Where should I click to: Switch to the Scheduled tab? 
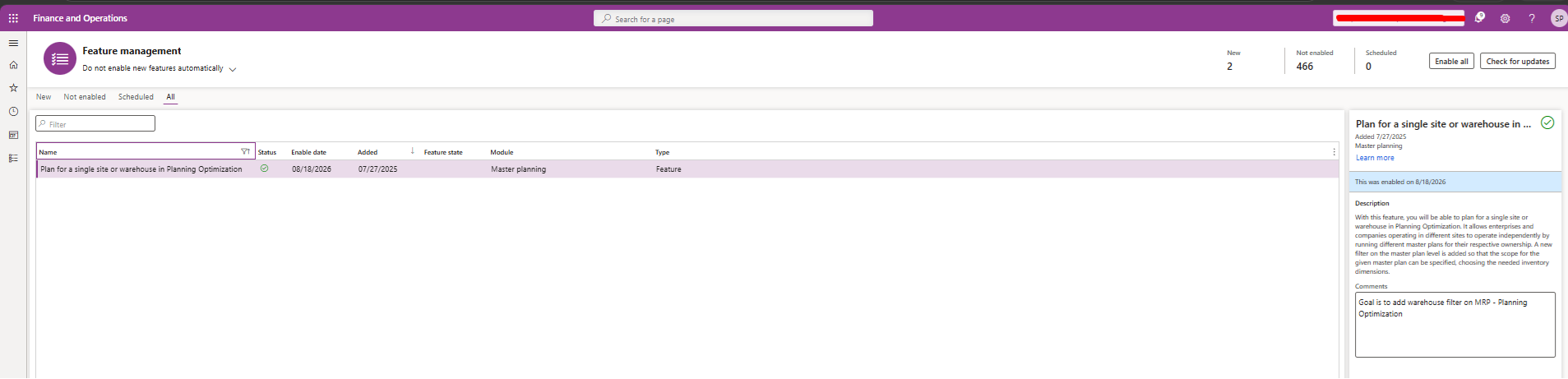[x=136, y=97]
